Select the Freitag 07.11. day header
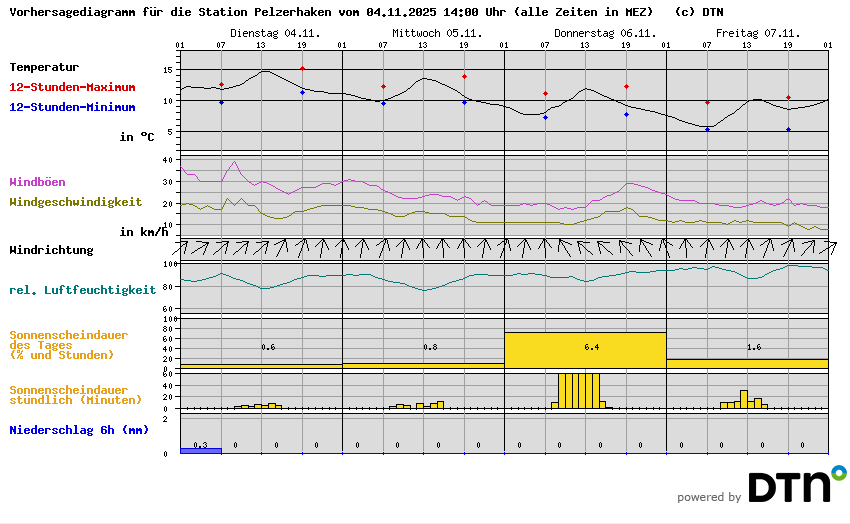Image resolution: width=850 pixels, height=524 pixels. (748, 33)
